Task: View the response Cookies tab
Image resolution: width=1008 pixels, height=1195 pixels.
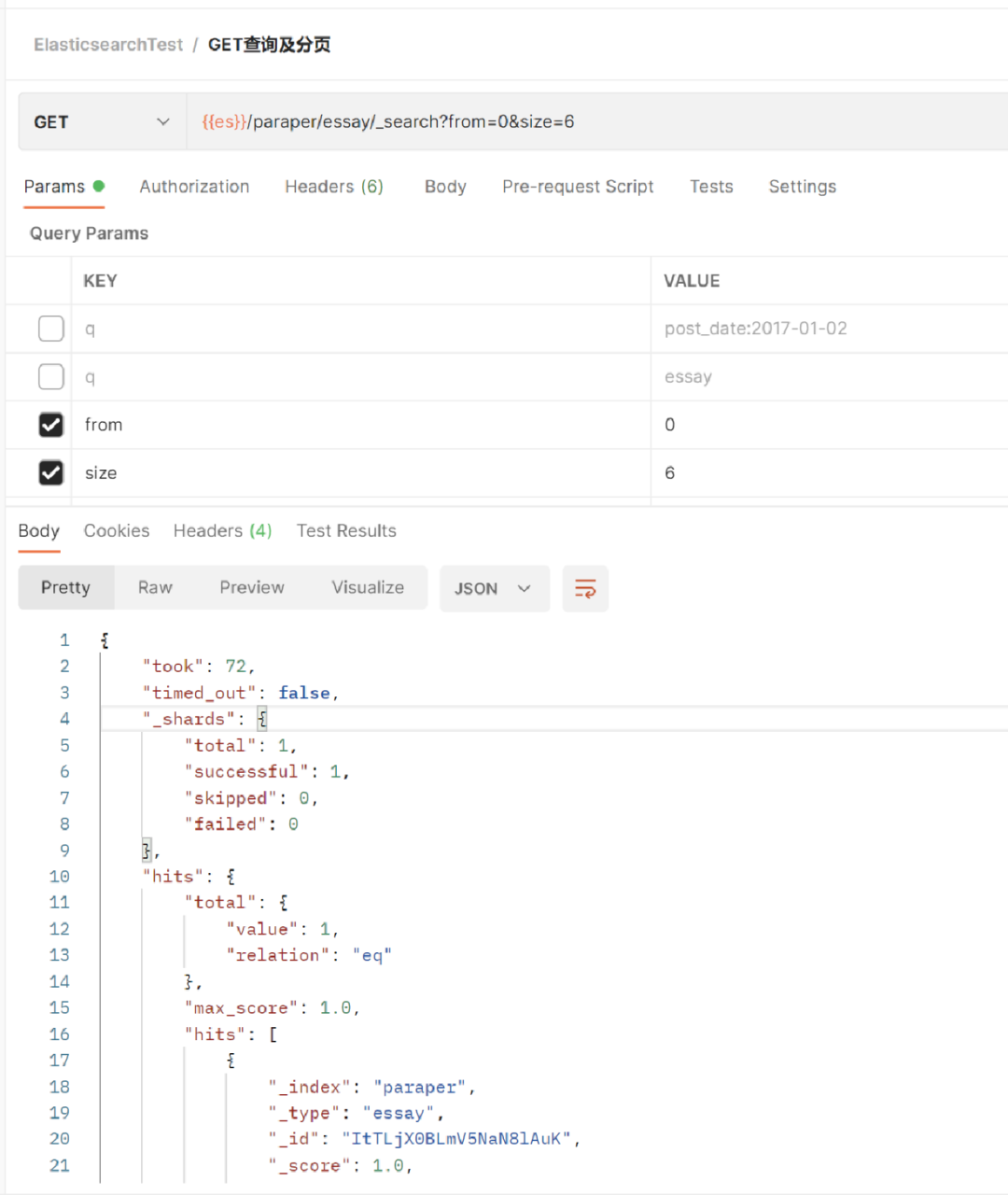Action: (x=117, y=531)
